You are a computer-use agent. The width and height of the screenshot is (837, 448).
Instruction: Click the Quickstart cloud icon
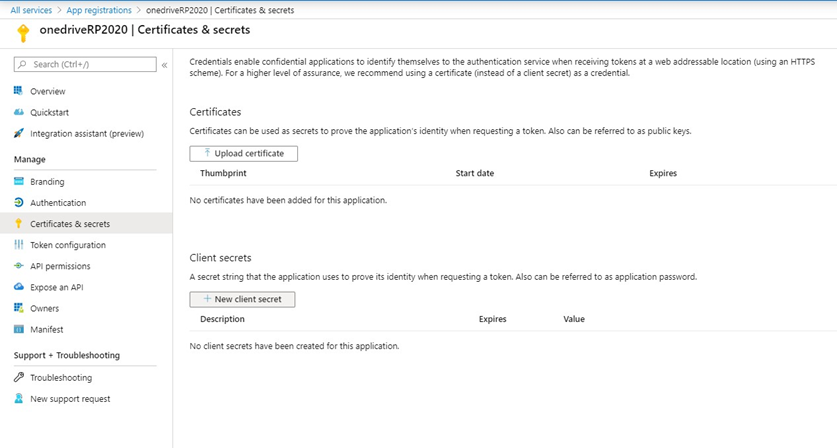[19, 112]
